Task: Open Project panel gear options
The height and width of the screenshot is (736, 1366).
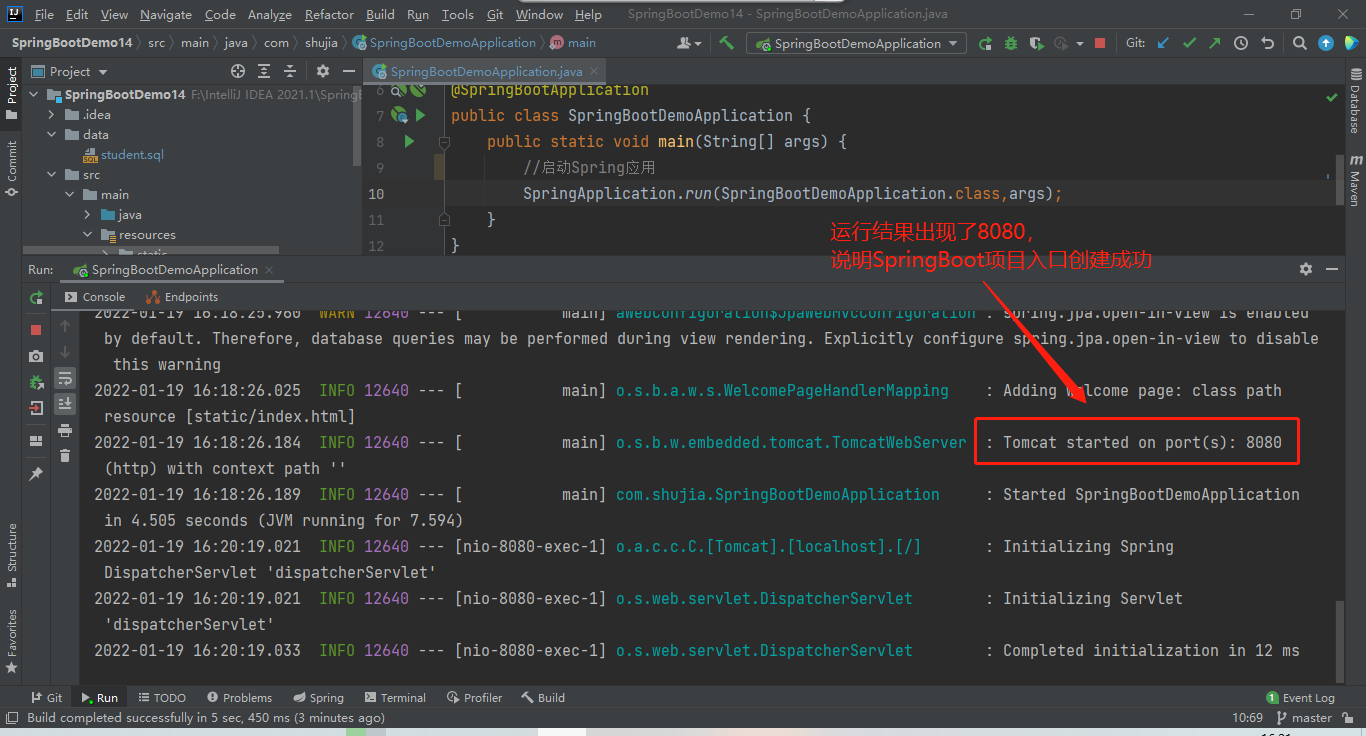Action: (x=322, y=71)
